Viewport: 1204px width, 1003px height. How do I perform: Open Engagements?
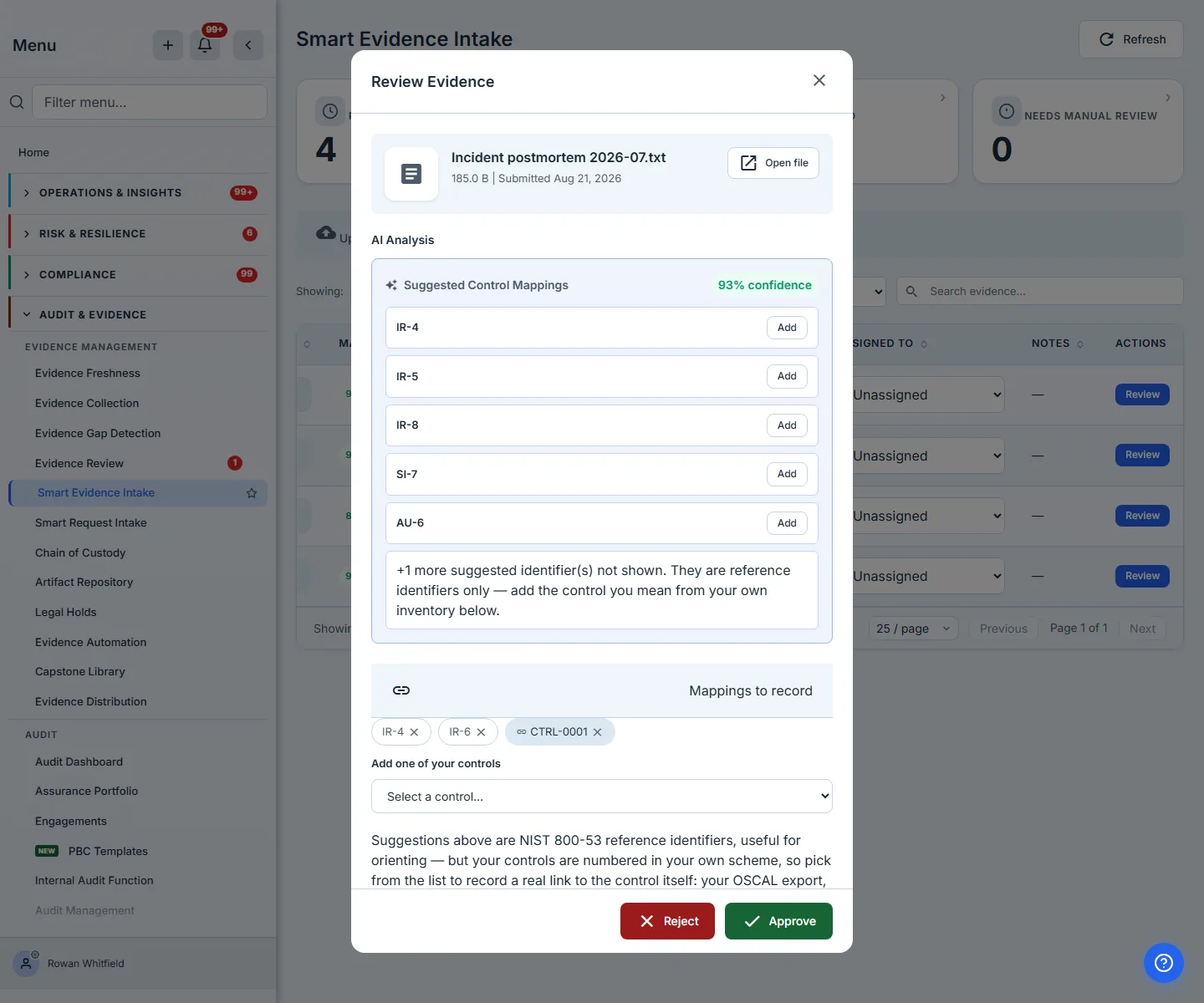(71, 822)
